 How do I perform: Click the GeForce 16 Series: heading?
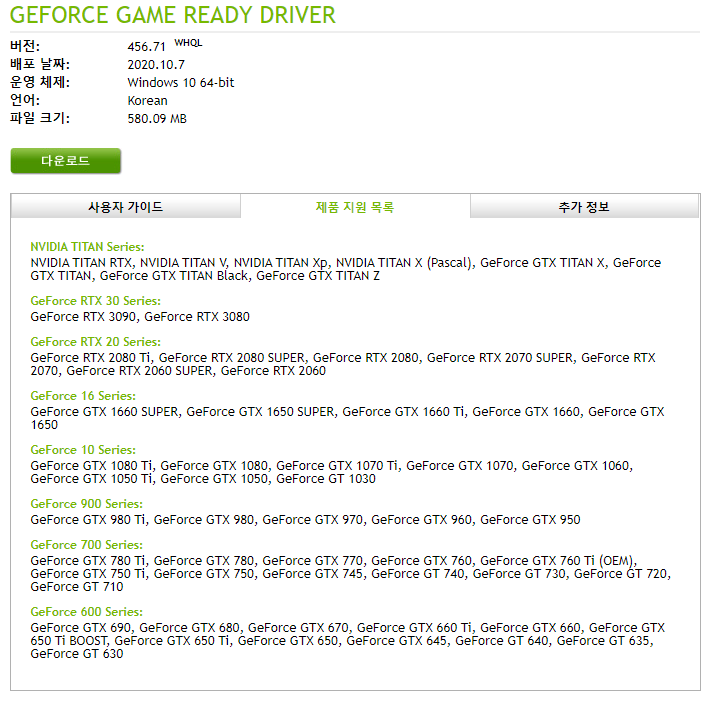(x=83, y=396)
